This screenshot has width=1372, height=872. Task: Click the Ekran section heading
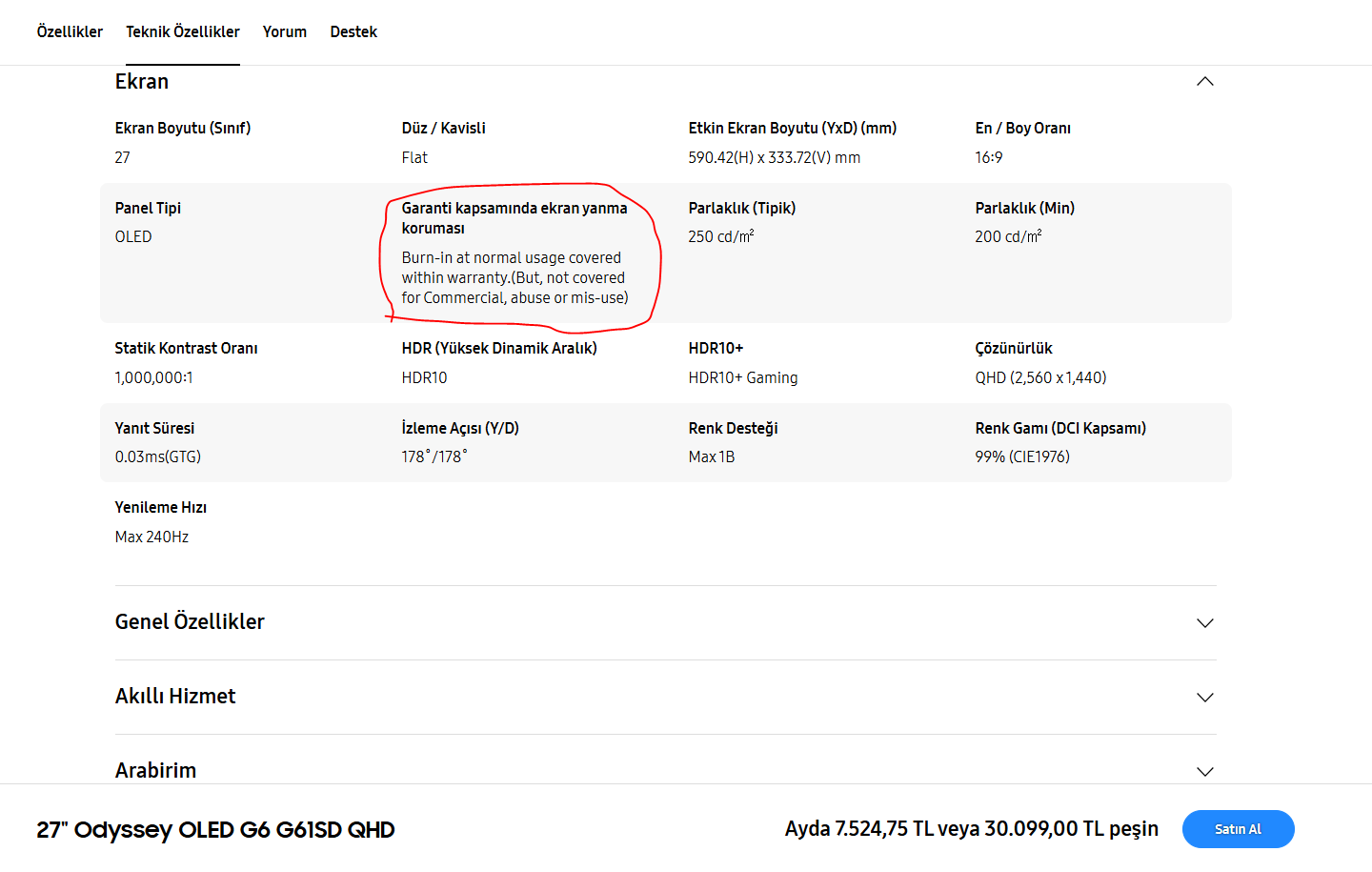pos(142,82)
